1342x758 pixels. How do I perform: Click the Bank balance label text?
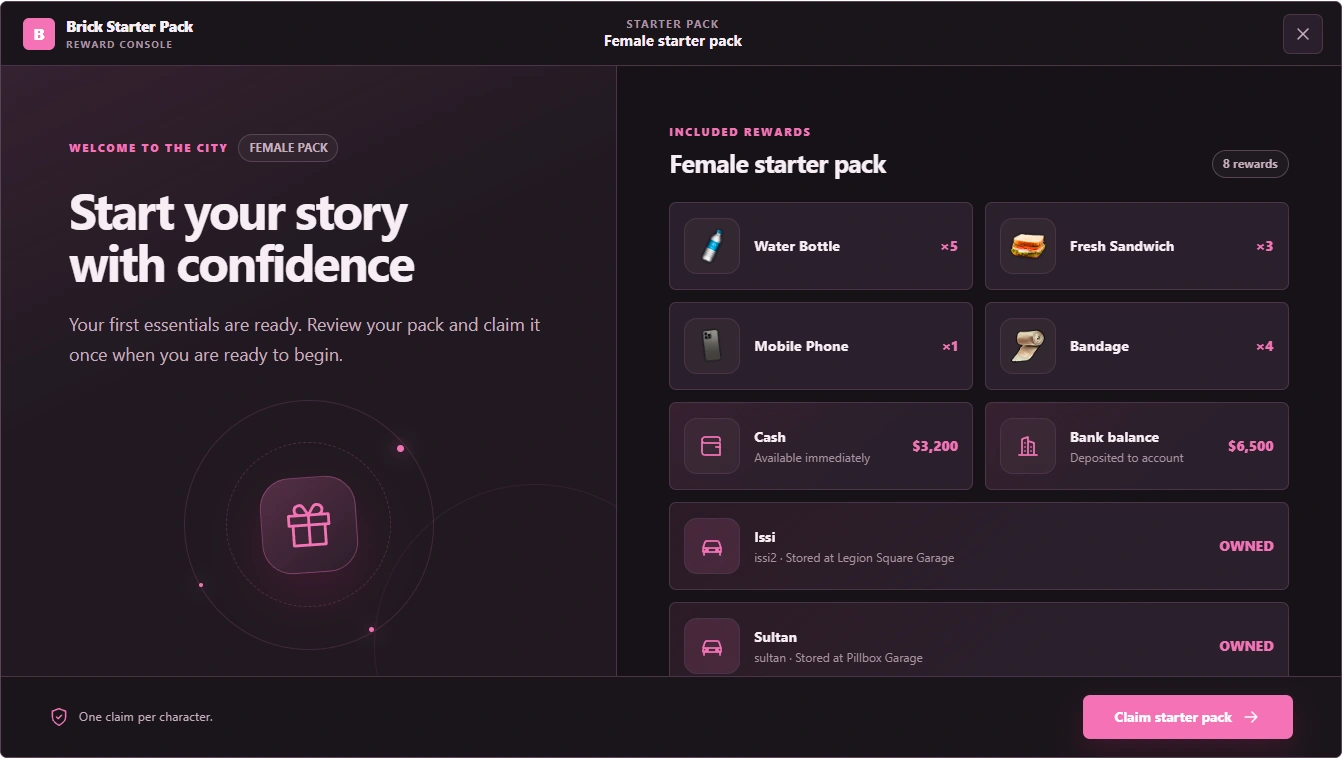pos(1114,437)
